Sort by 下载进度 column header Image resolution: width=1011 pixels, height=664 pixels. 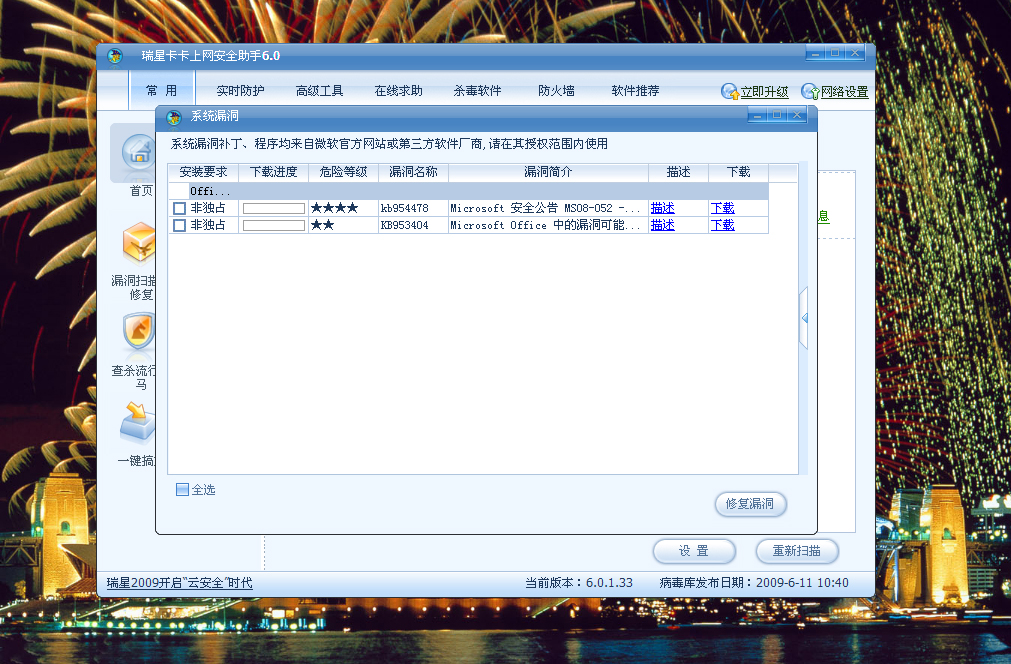(x=273, y=172)
